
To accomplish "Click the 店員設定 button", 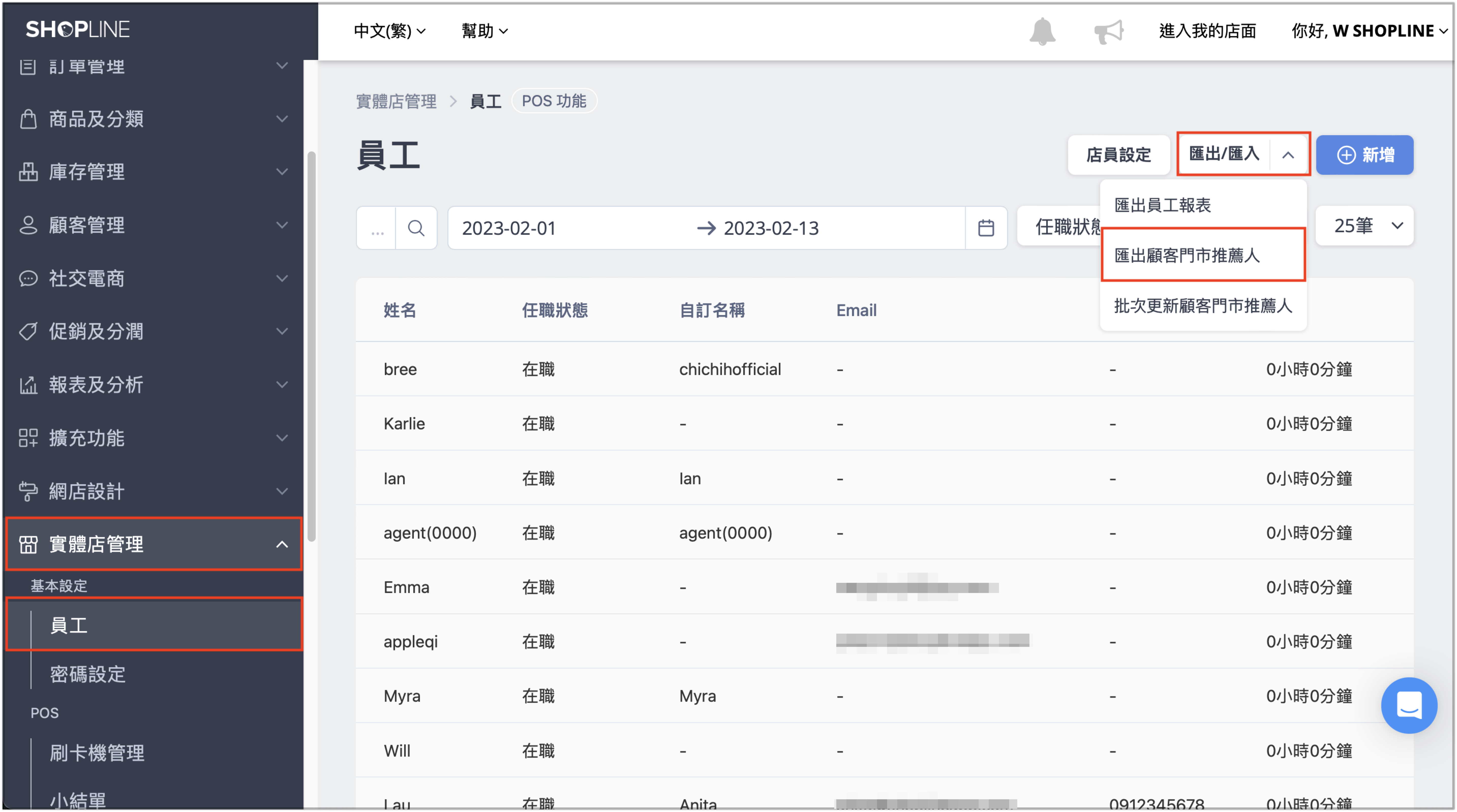I will (1118, 155).
